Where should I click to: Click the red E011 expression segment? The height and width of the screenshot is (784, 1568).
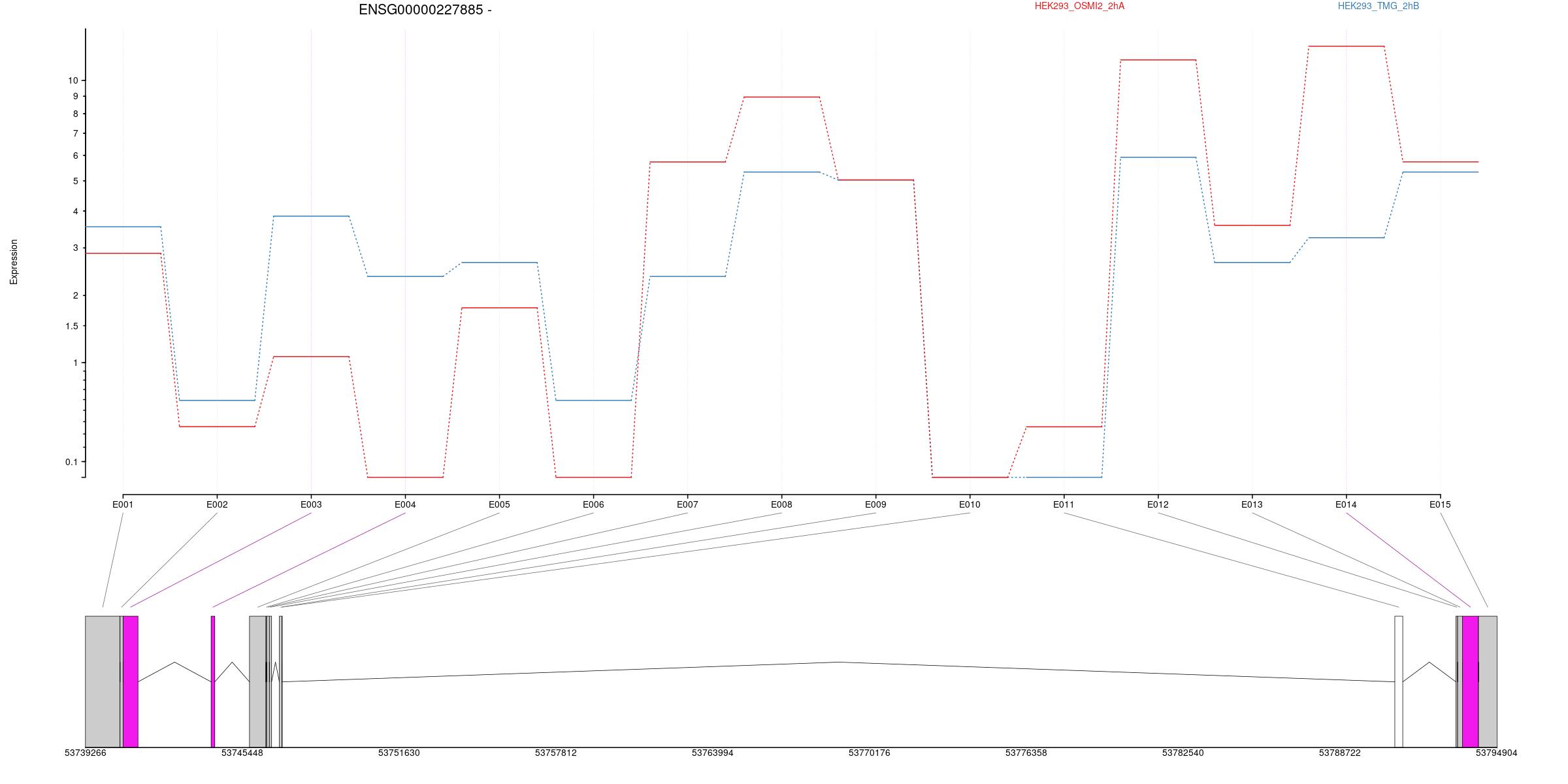[1064, 427]
